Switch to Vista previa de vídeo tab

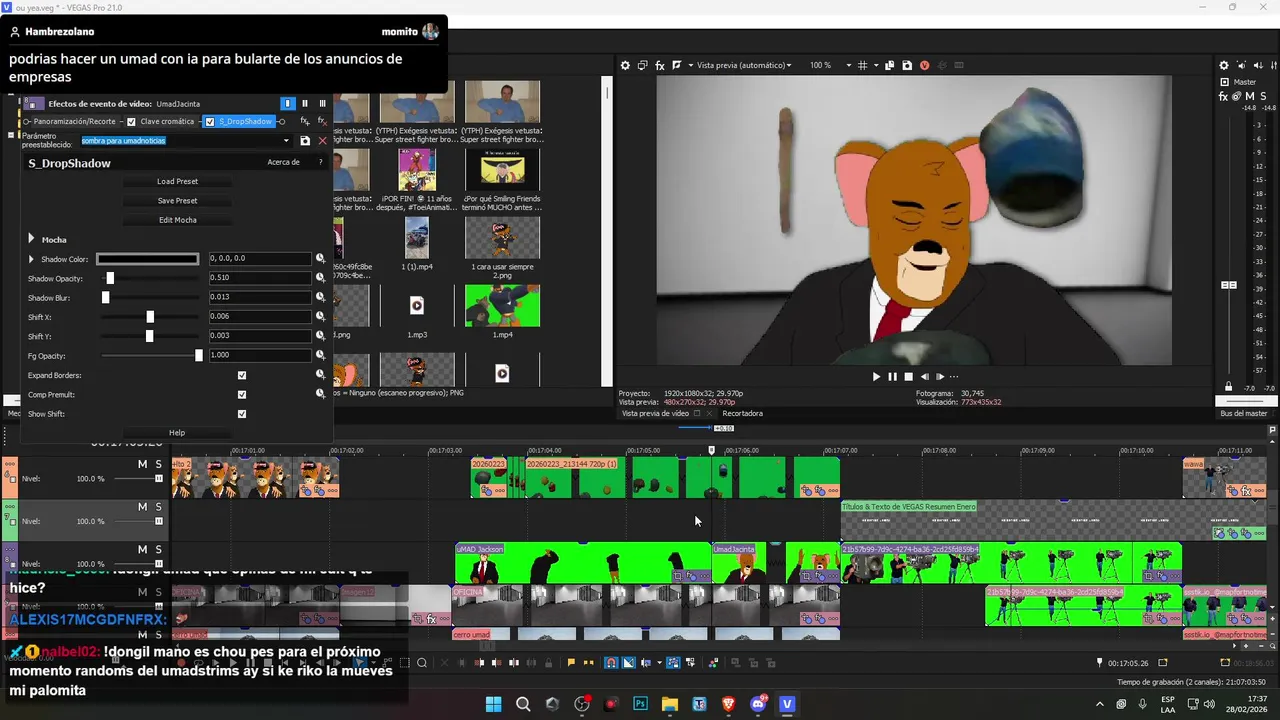coord(655,413)
